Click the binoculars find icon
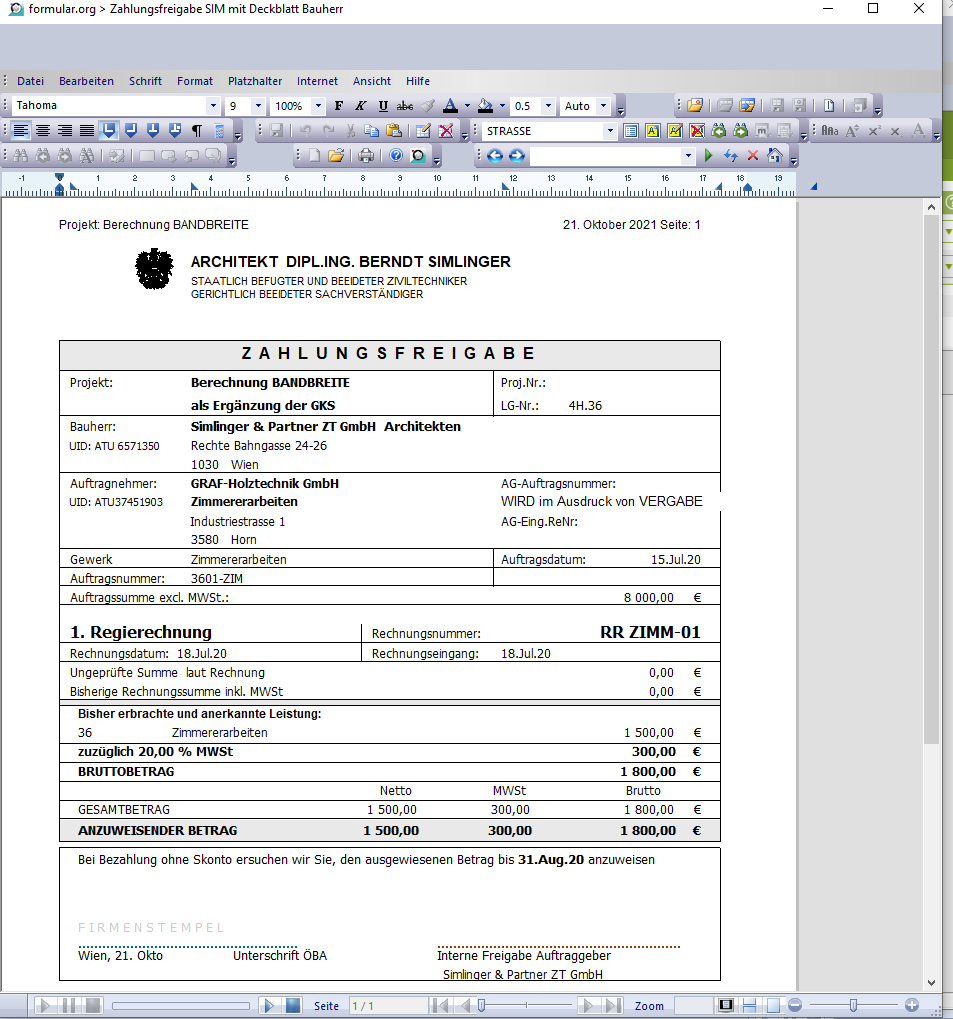The width and height of the screenshot is (953, 1019). pyautogui.click(x=21, y=155)
